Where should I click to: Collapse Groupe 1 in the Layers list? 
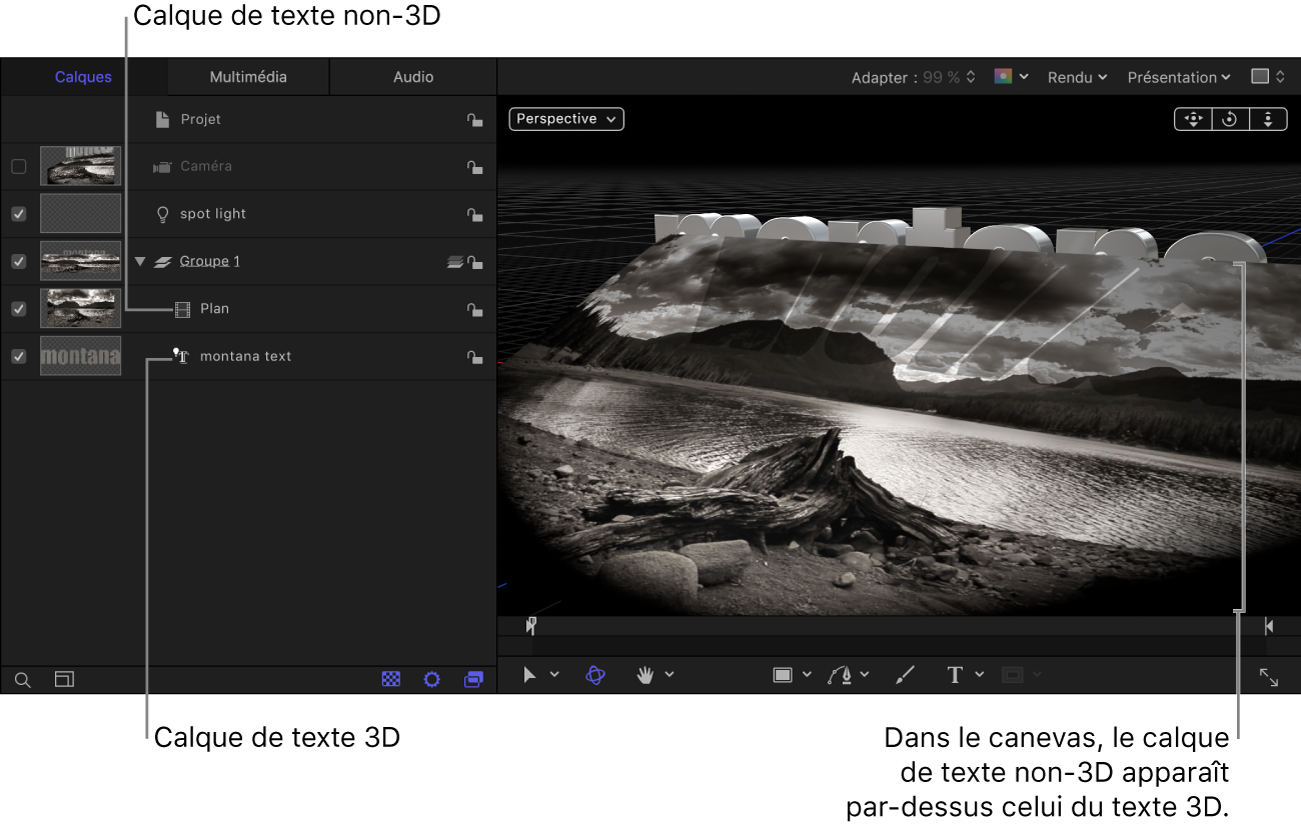point(140,261)
